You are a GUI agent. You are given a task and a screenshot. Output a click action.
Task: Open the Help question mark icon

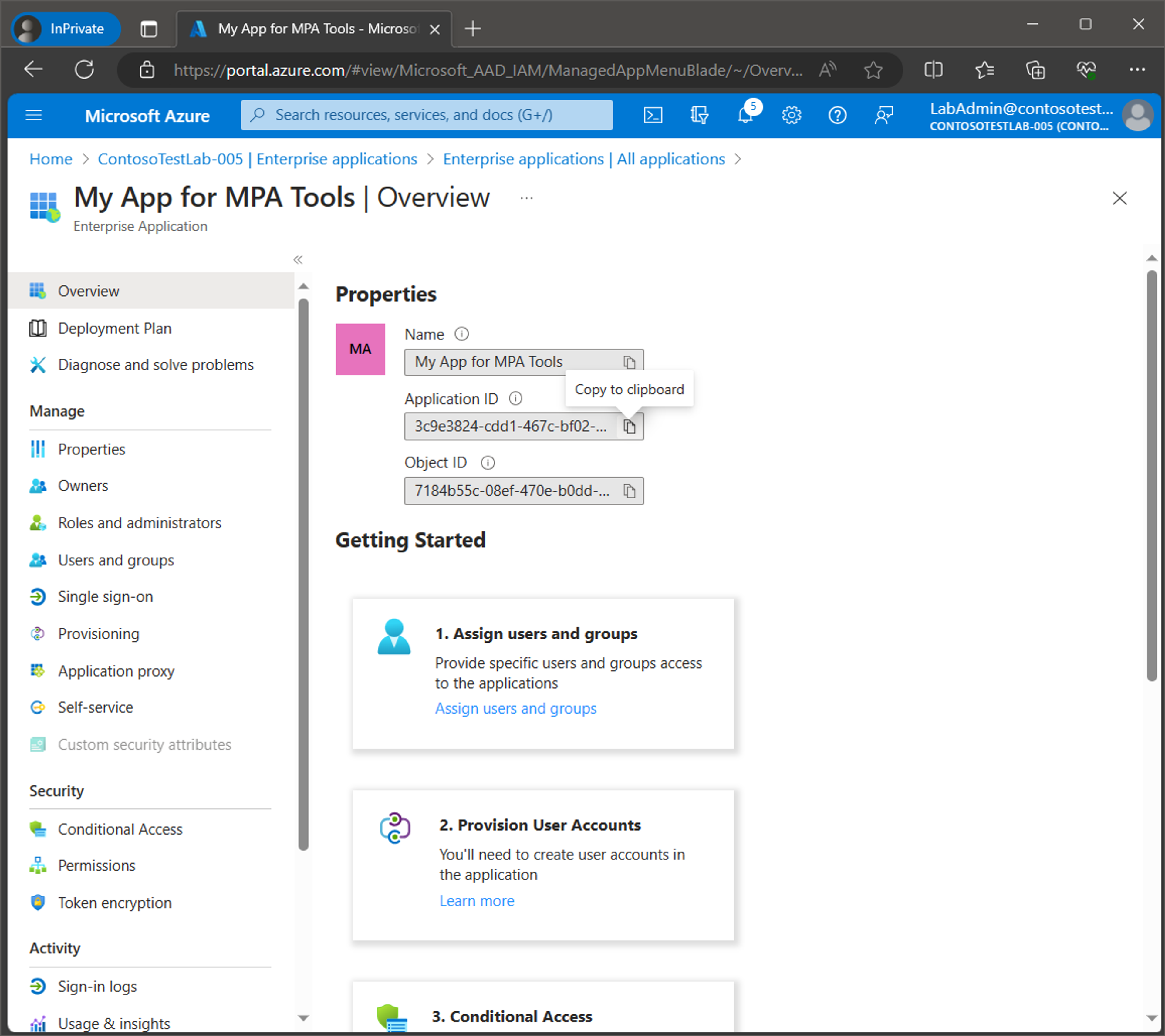[837, 116]
